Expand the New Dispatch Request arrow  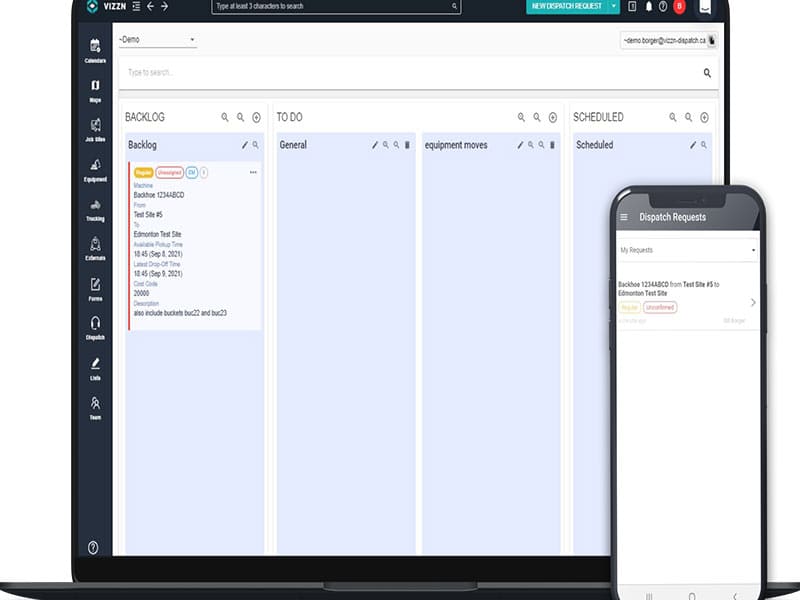coord(614,6)
